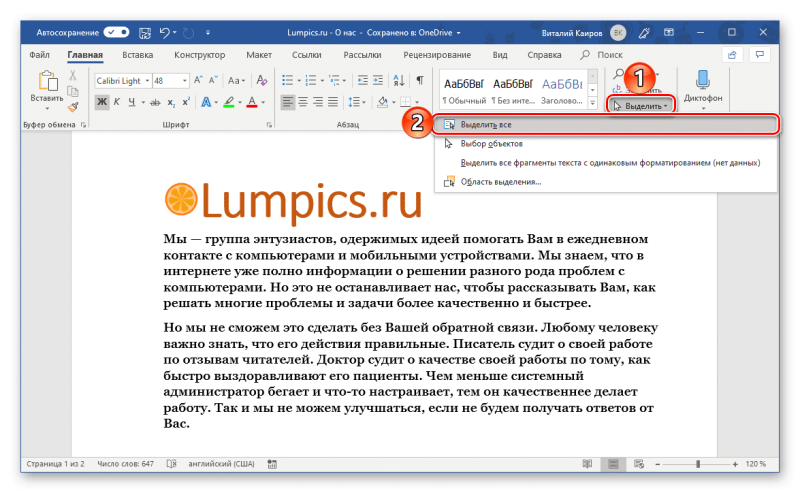Screen dimensions: 800x493
Task: Click the Save icon in title bar
Action: pos(145,33)
